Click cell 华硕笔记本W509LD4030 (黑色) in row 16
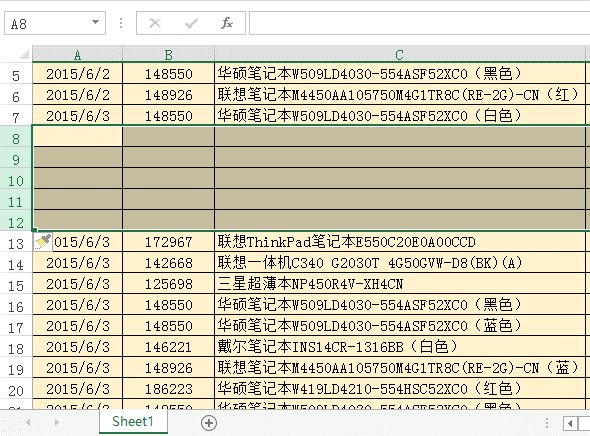Viewport: 590px width, 436px height. 400,305
